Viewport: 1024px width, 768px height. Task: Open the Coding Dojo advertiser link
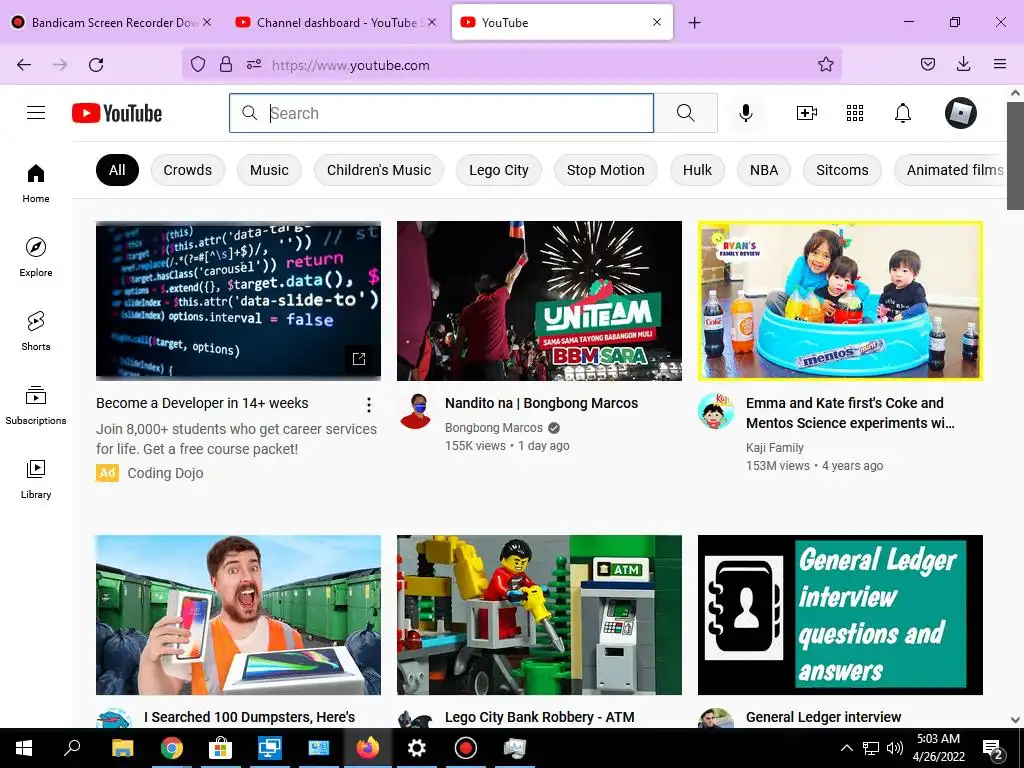[x=165, y=473]
